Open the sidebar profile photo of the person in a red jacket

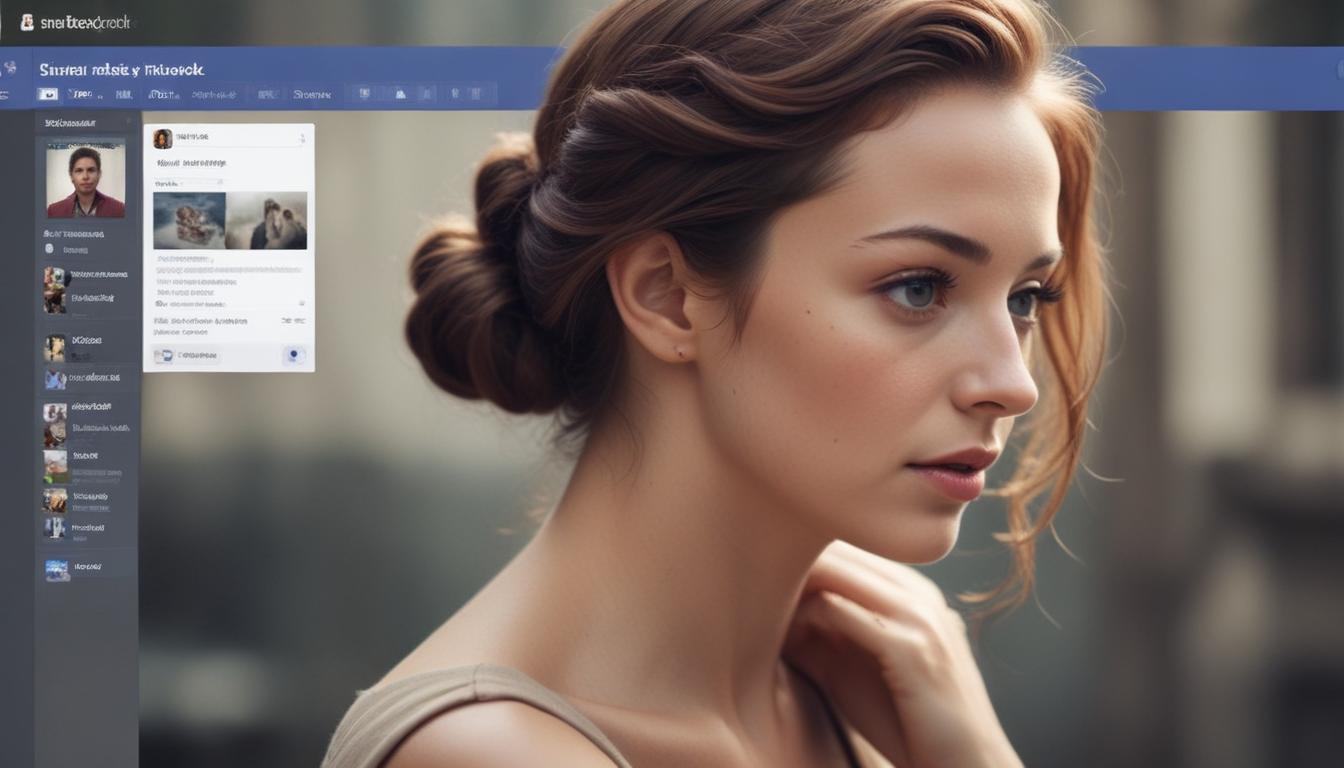85,180
